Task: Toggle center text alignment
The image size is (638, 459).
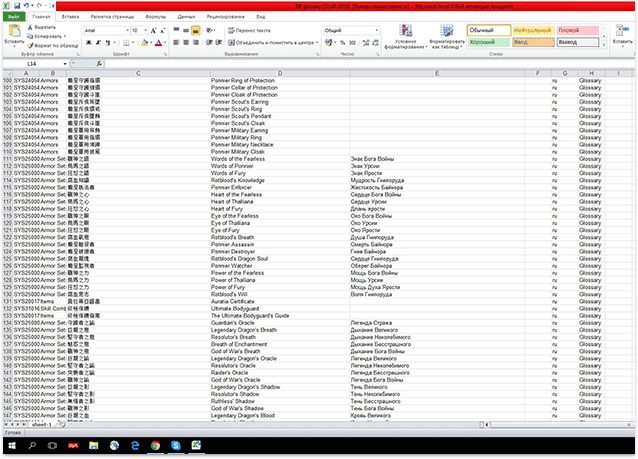Action: click(186, 42)
